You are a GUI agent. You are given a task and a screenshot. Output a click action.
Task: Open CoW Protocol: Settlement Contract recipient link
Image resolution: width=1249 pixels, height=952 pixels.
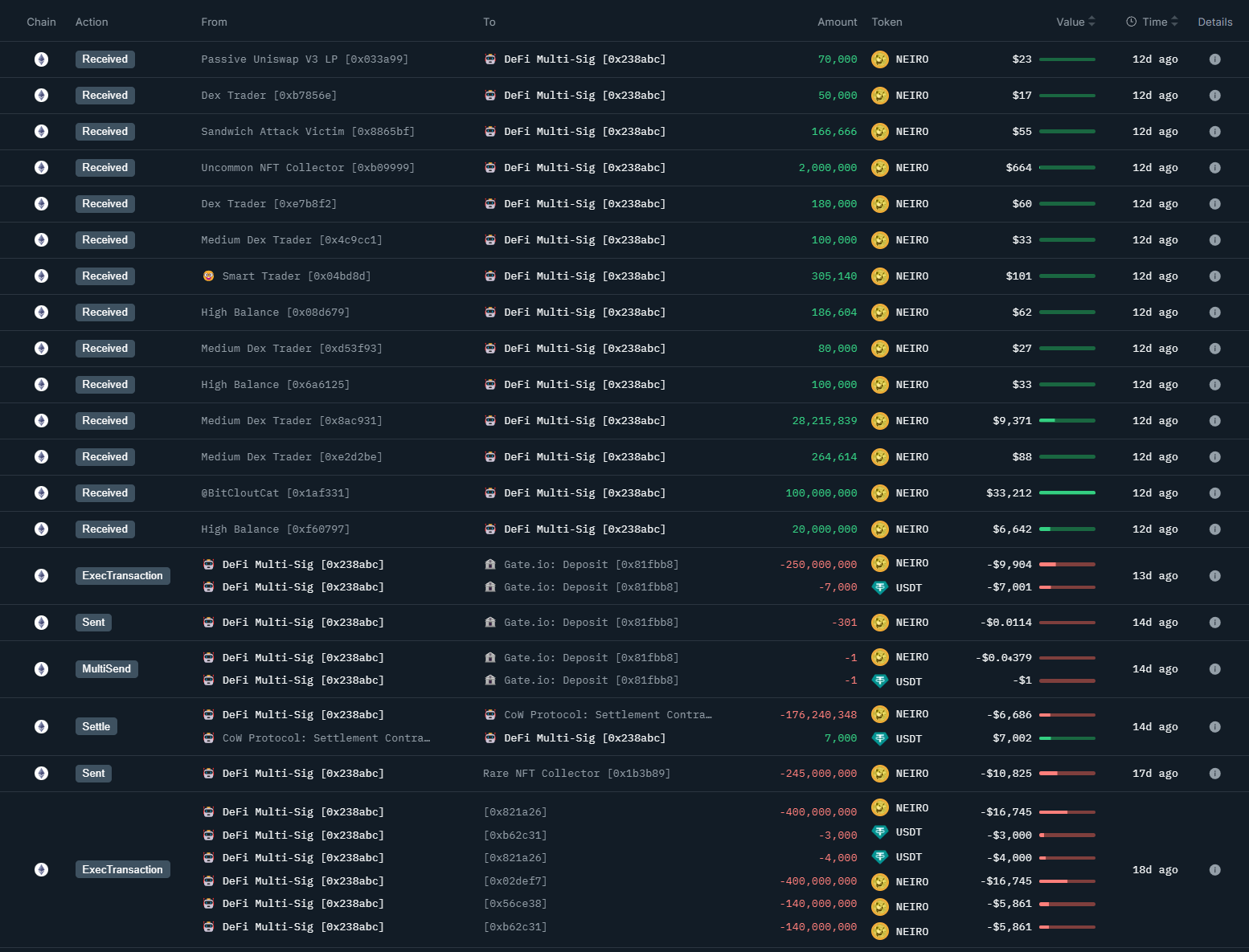608,715
